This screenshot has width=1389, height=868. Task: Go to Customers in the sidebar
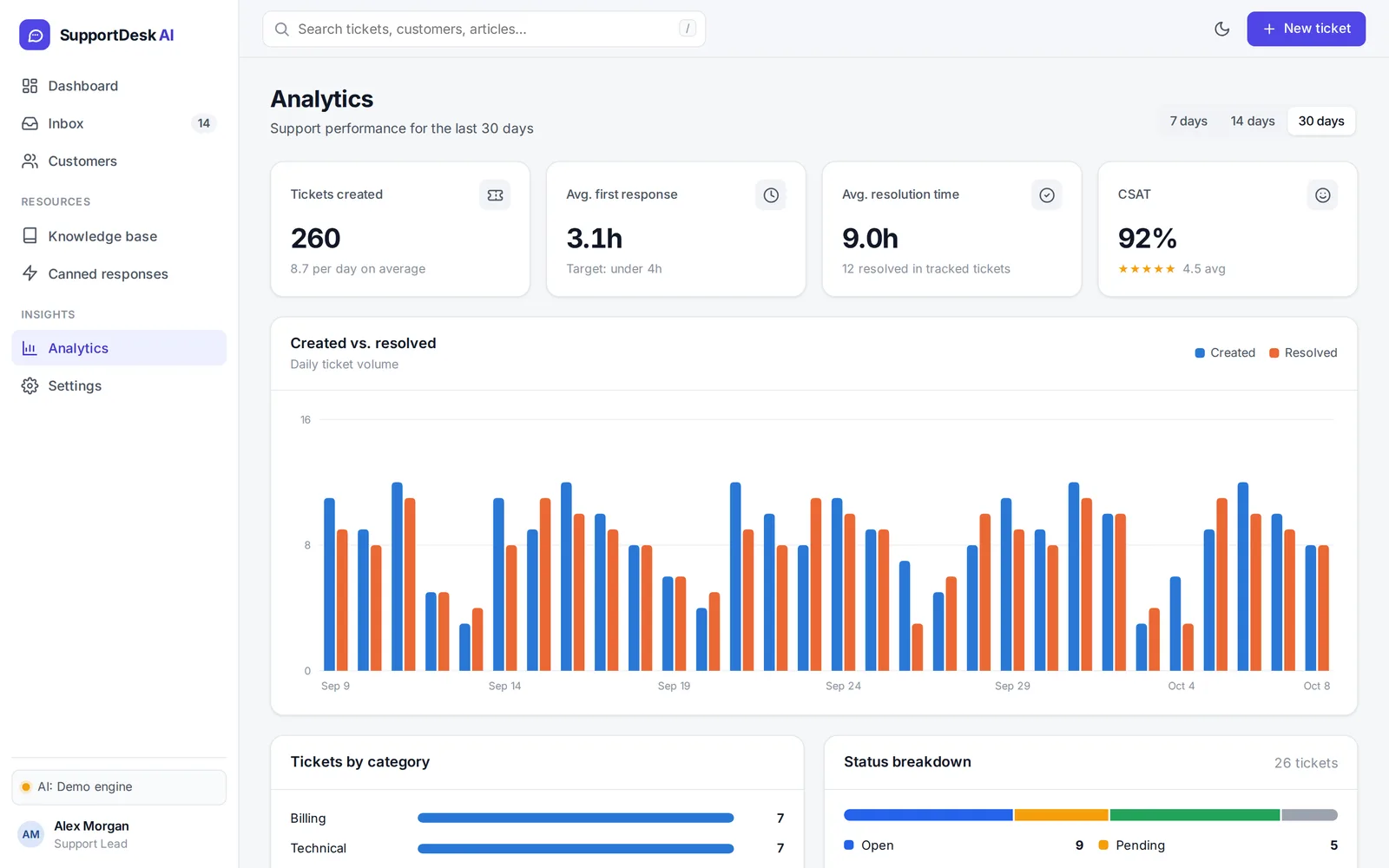tap(119, 161)
